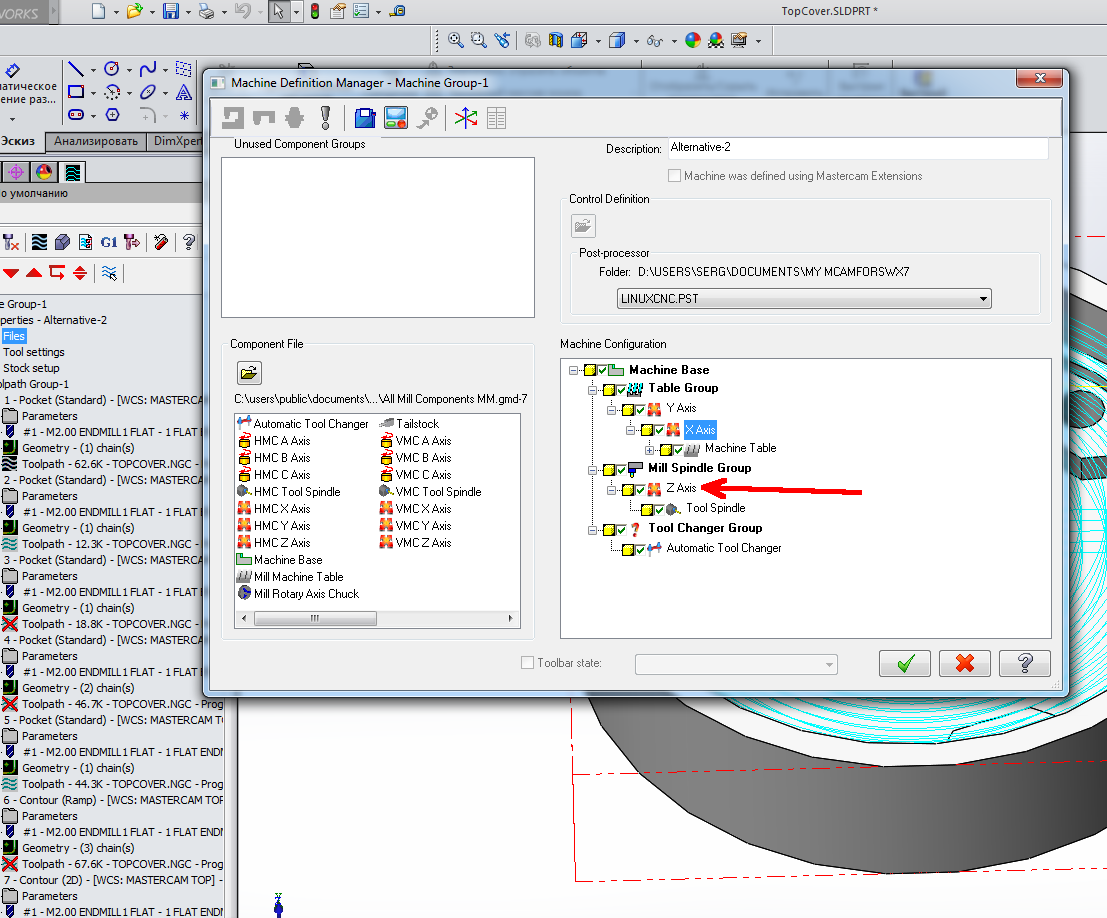Uncheck the Y Axis checkbox
This screenshot has height=918, width=1107.
640,410
